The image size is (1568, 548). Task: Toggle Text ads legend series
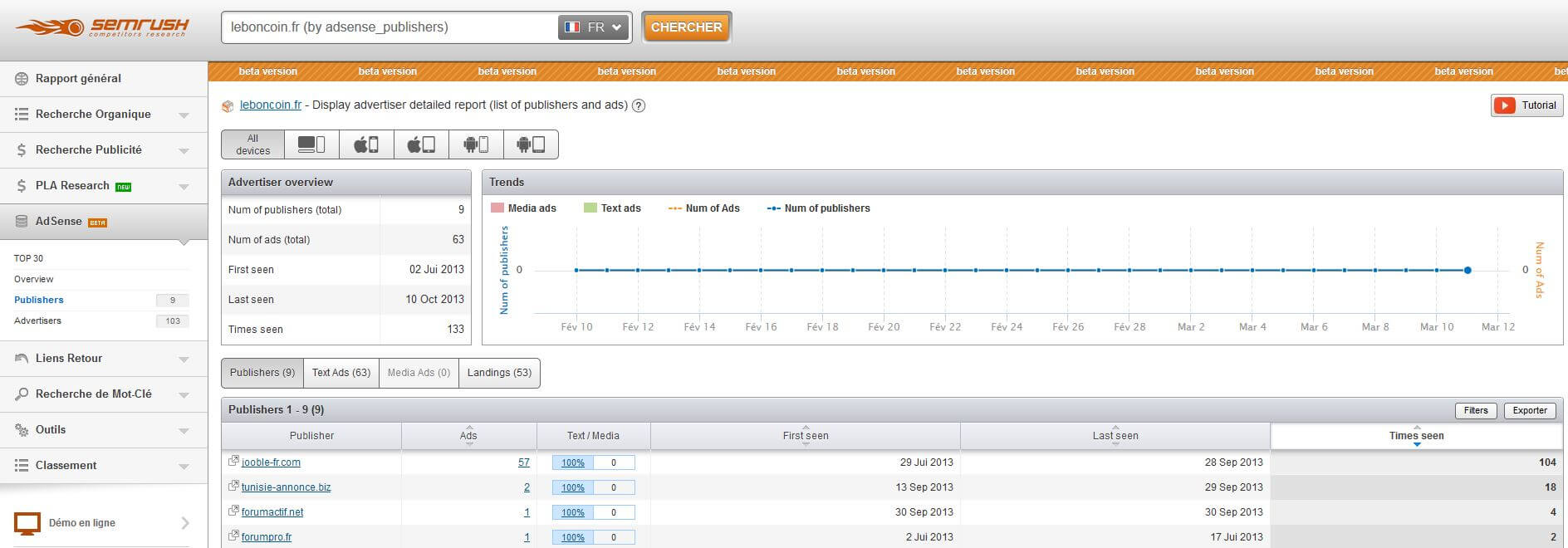click(612, 208)
